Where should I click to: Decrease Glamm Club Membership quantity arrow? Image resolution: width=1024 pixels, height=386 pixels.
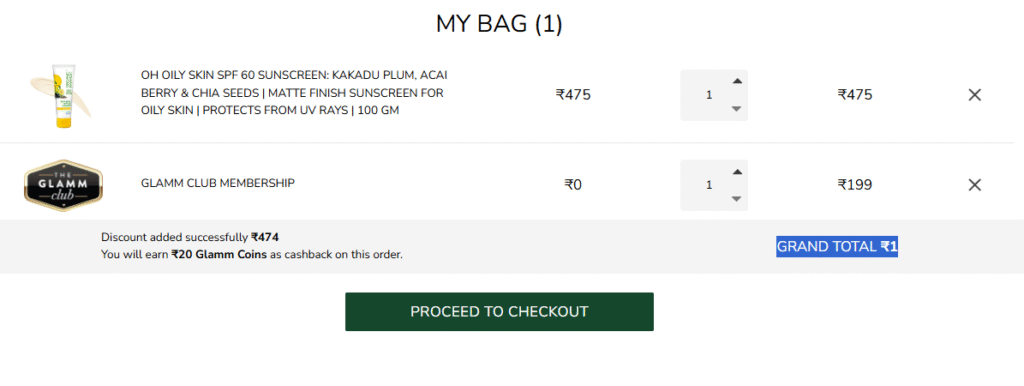tap(737, 199)
